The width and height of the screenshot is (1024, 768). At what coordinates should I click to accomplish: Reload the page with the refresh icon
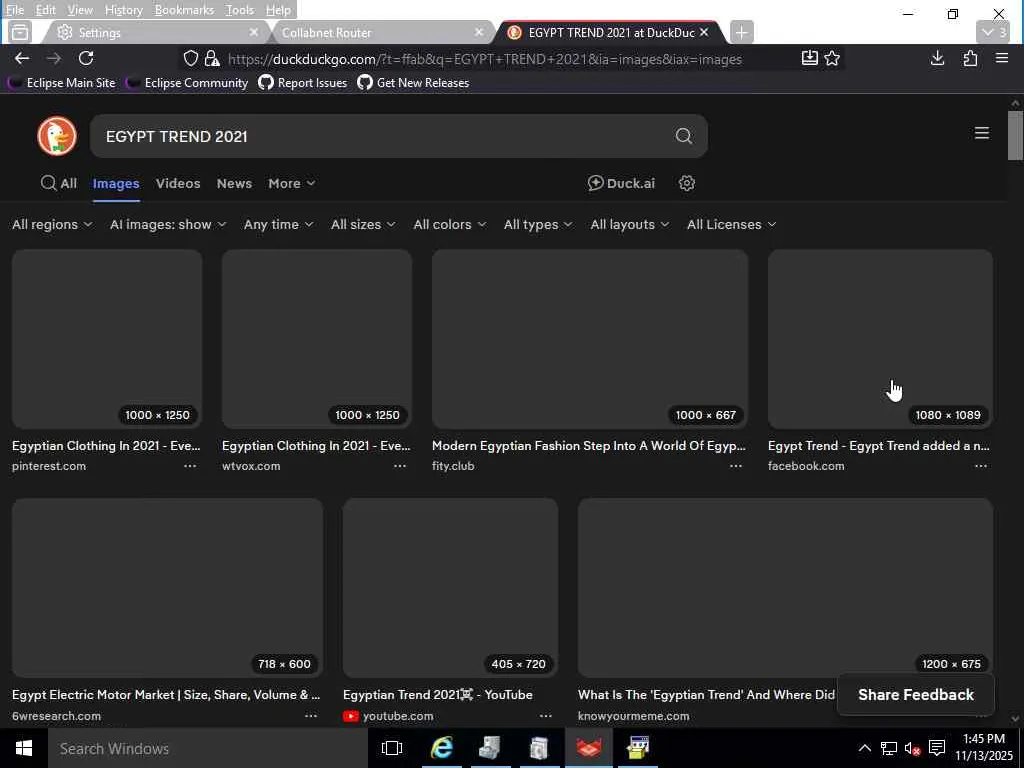(86, 59)
